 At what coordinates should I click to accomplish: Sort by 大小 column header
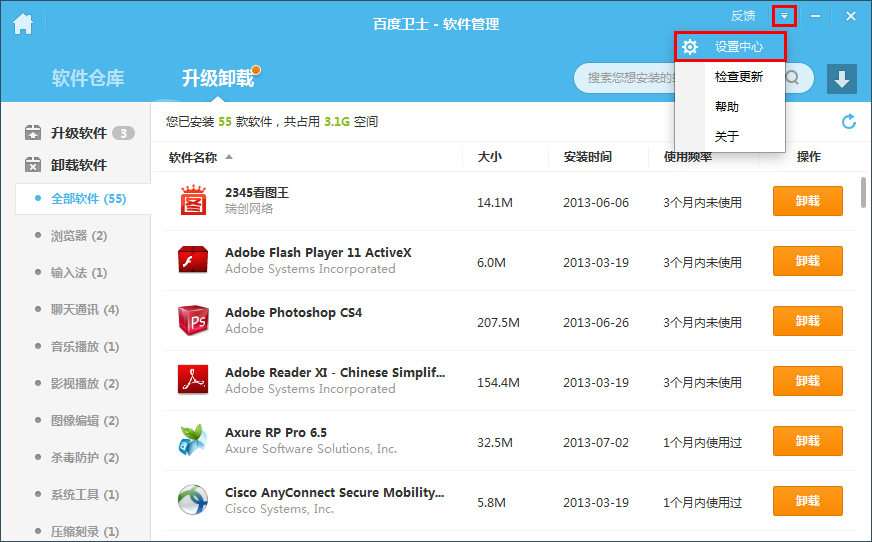489,157
